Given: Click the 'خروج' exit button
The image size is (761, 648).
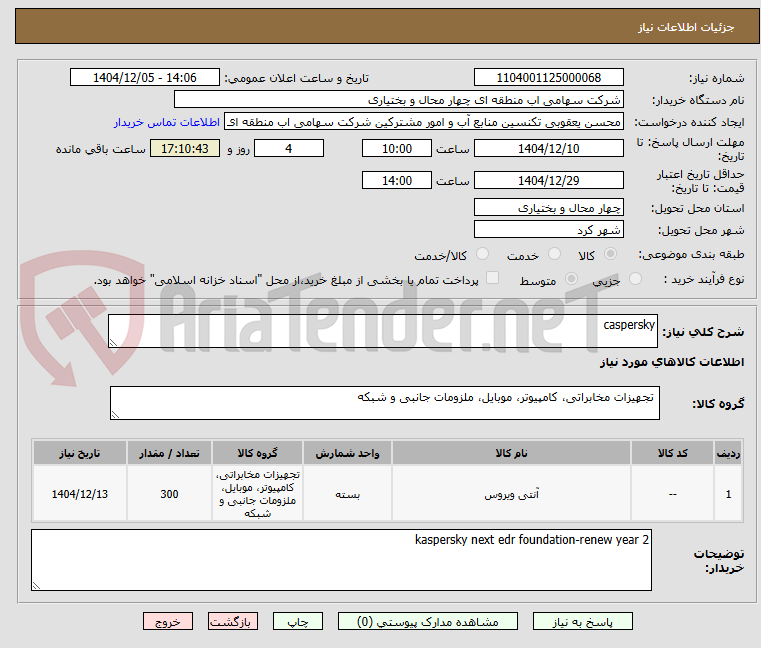Looking at the screenshot, I should [x=167, y=621].
